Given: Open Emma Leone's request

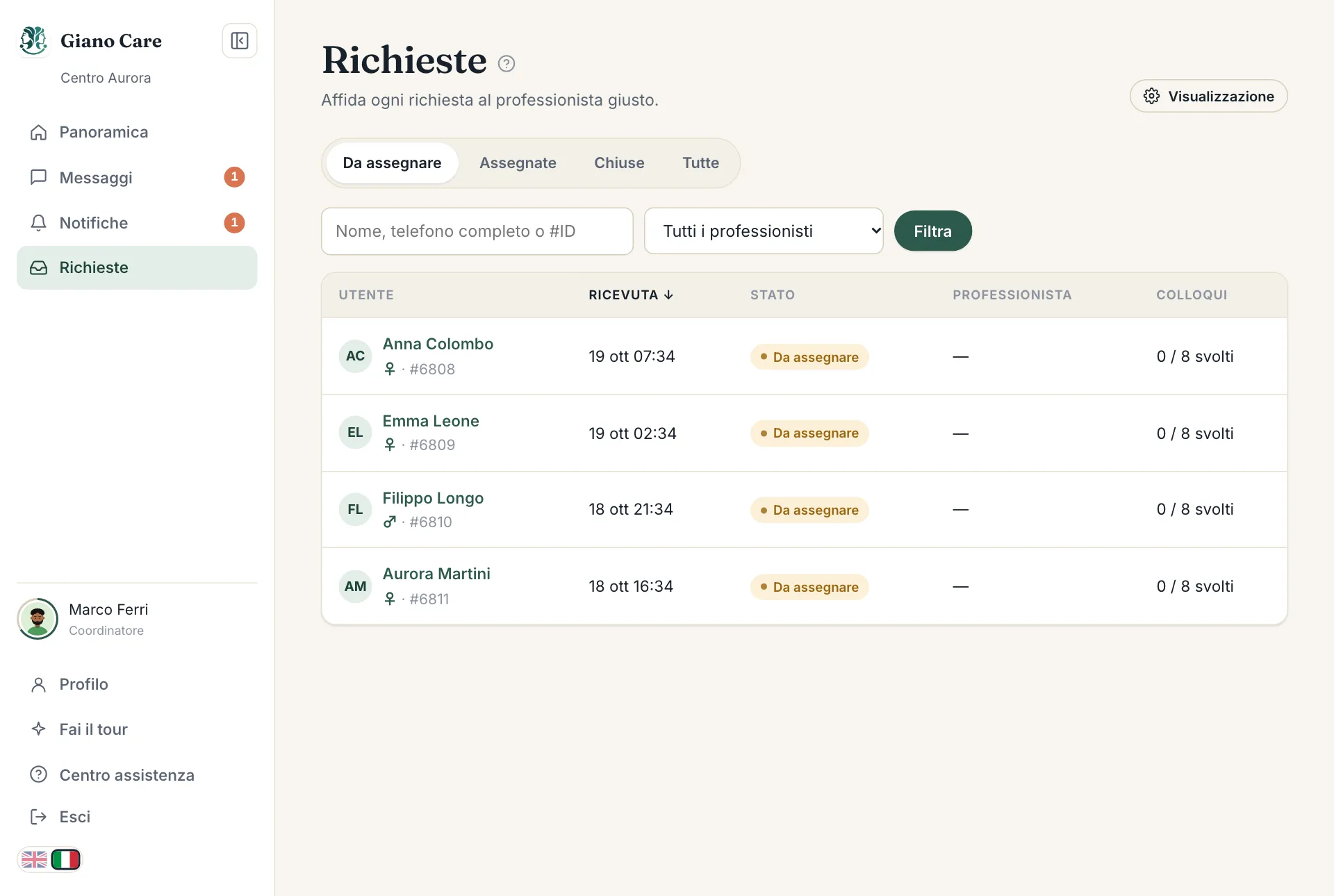Looking at the screenshot, I should pyautogui.click(x=431, y=421).
